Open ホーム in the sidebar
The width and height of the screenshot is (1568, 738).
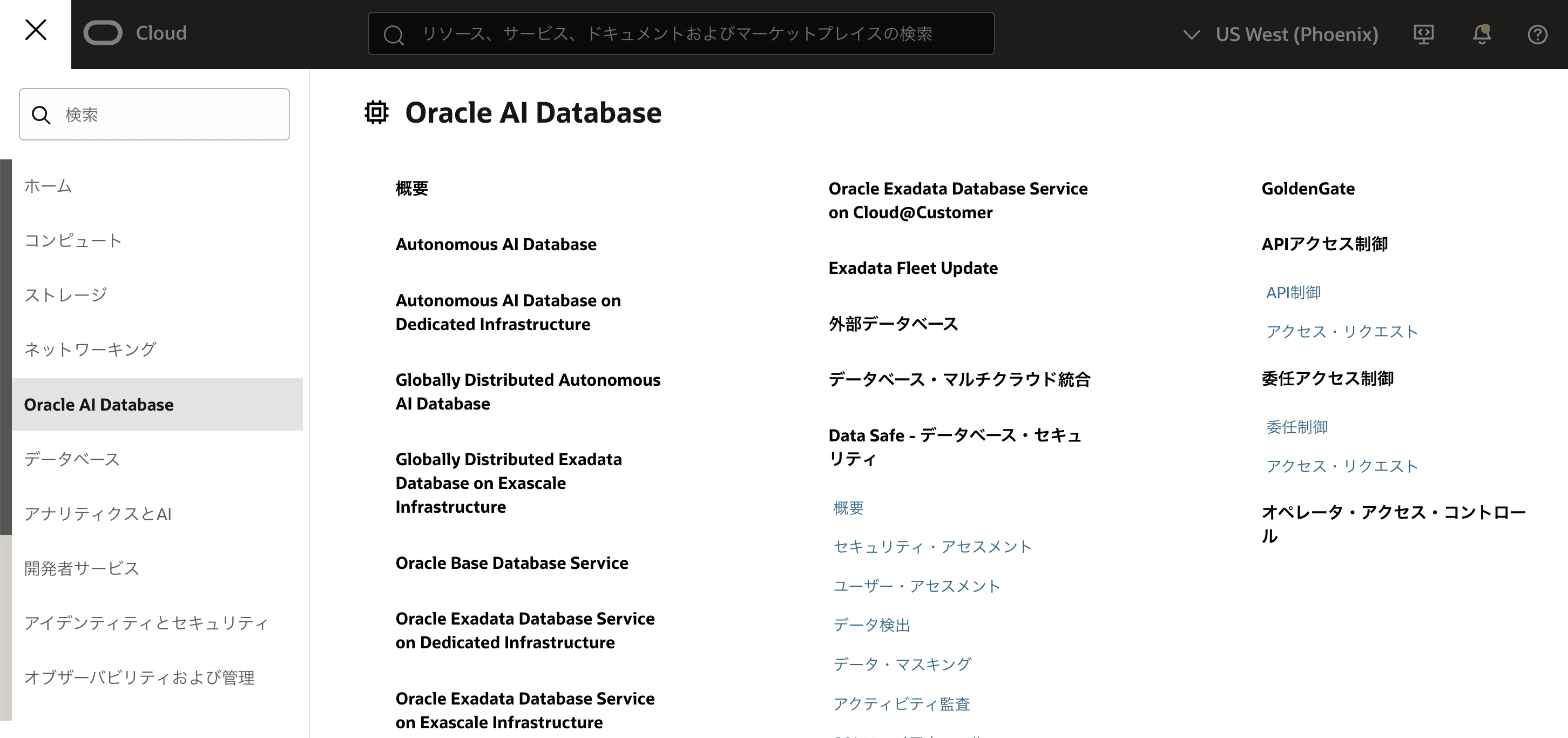click(x=48, y=186)
